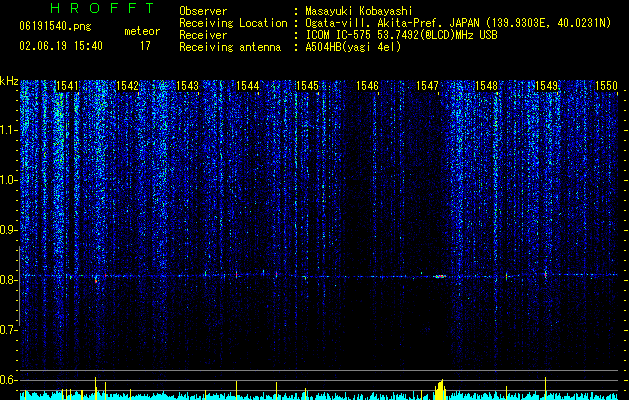Click the tall yellow peak cluster below 1547
The width and height of the screenshot is (629, 400).
click(440, 390)
